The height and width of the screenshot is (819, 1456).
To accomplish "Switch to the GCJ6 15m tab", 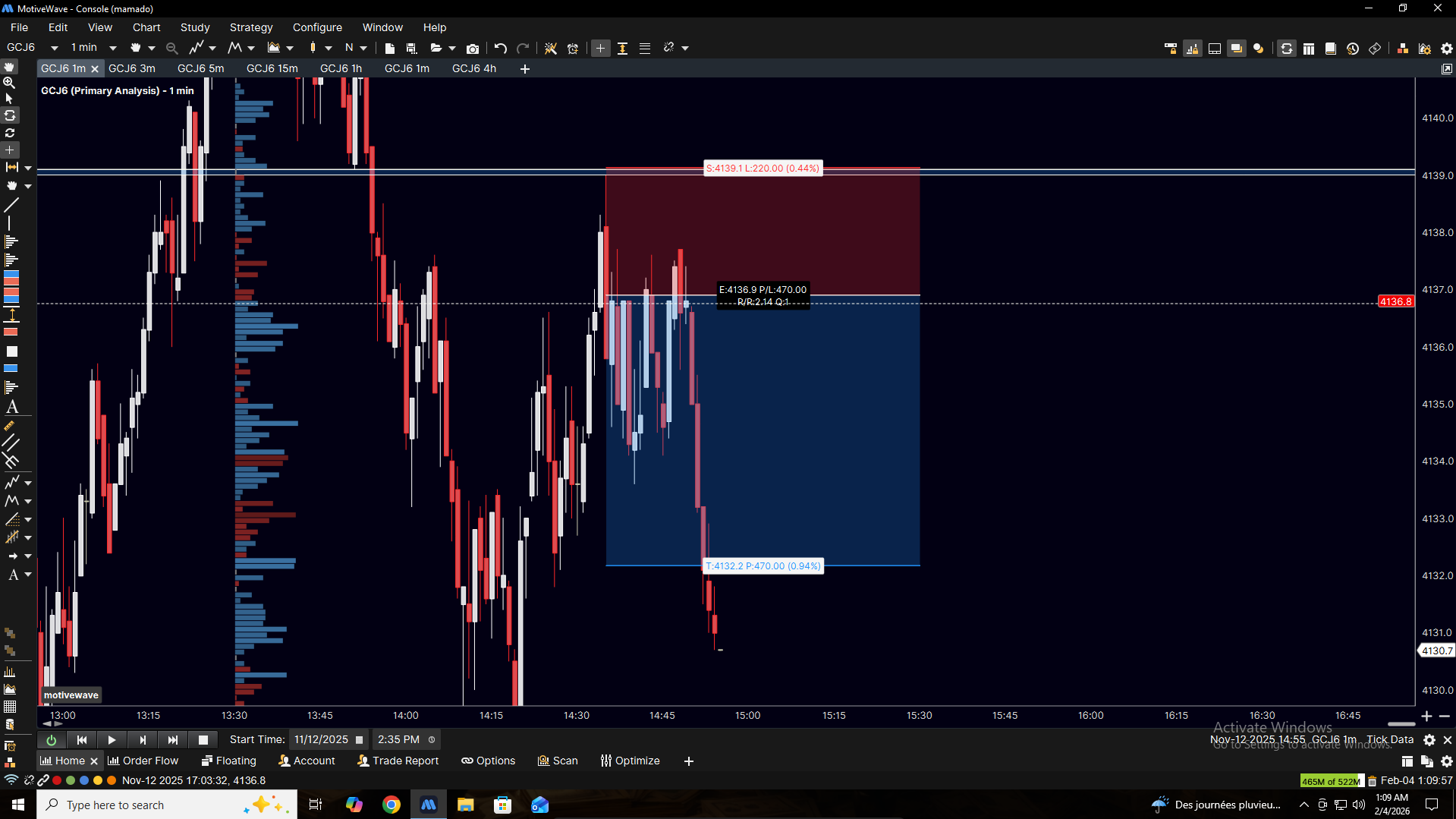I will pyautogui.click(x=272, y=68).
